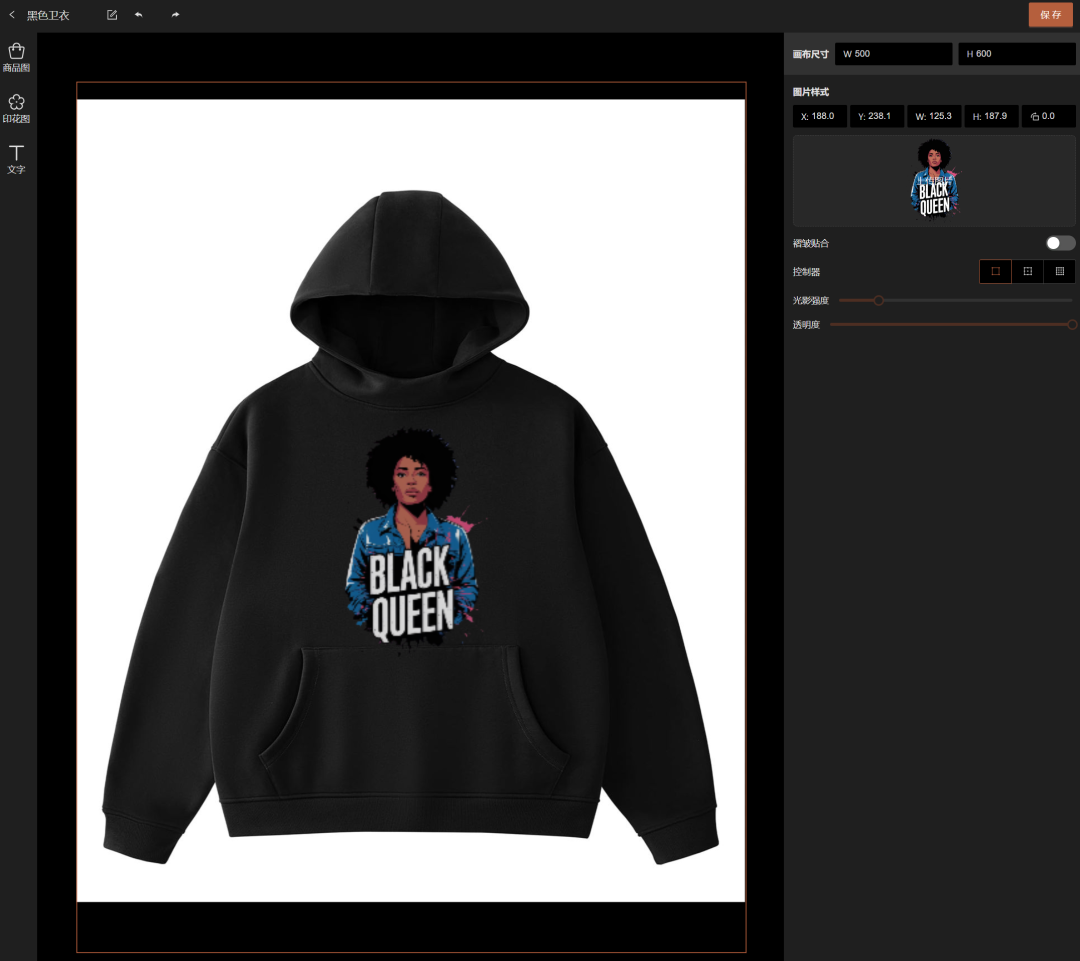The image size is (1080, 961).
Task: Click the 光影强度 light intensity slider handle
Action: tap(878, 300)
